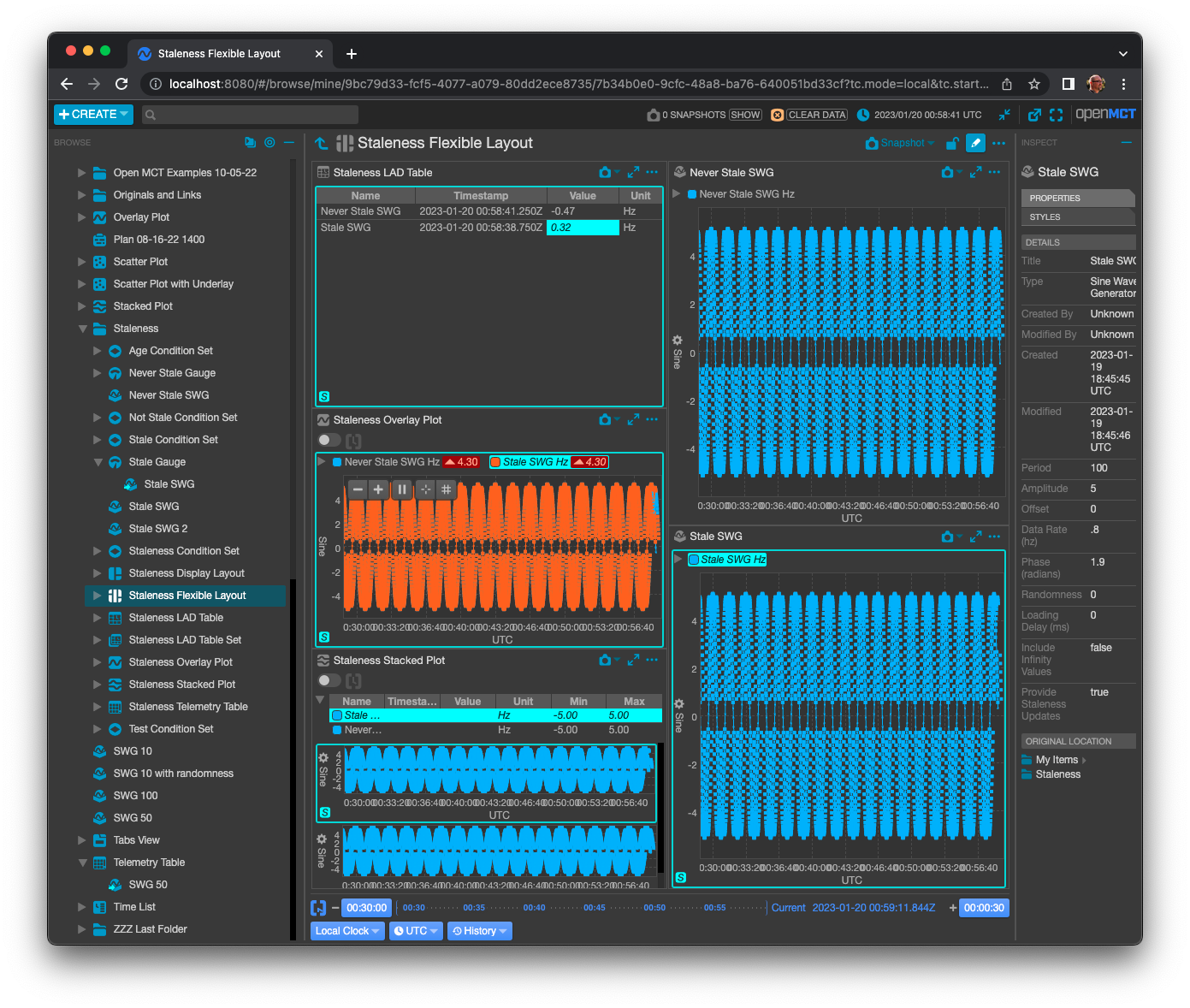The width and height of the screenshot is (1190, 1008).
Task: Click the navigate-up arrow beside Staleness Flexible Layout
Action: (x=321, y=143)
